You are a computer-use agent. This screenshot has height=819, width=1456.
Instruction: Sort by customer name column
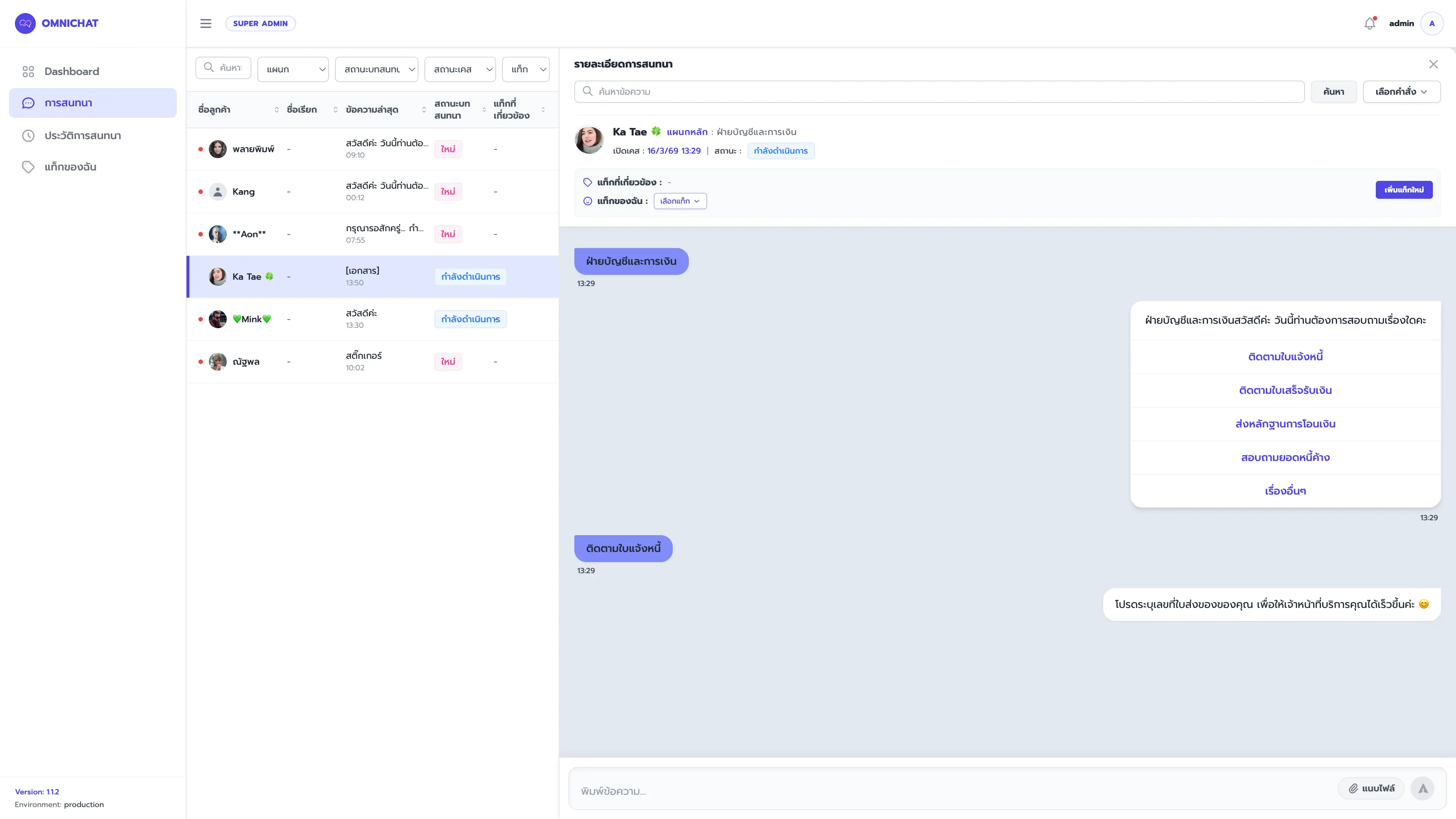(276, 110)
